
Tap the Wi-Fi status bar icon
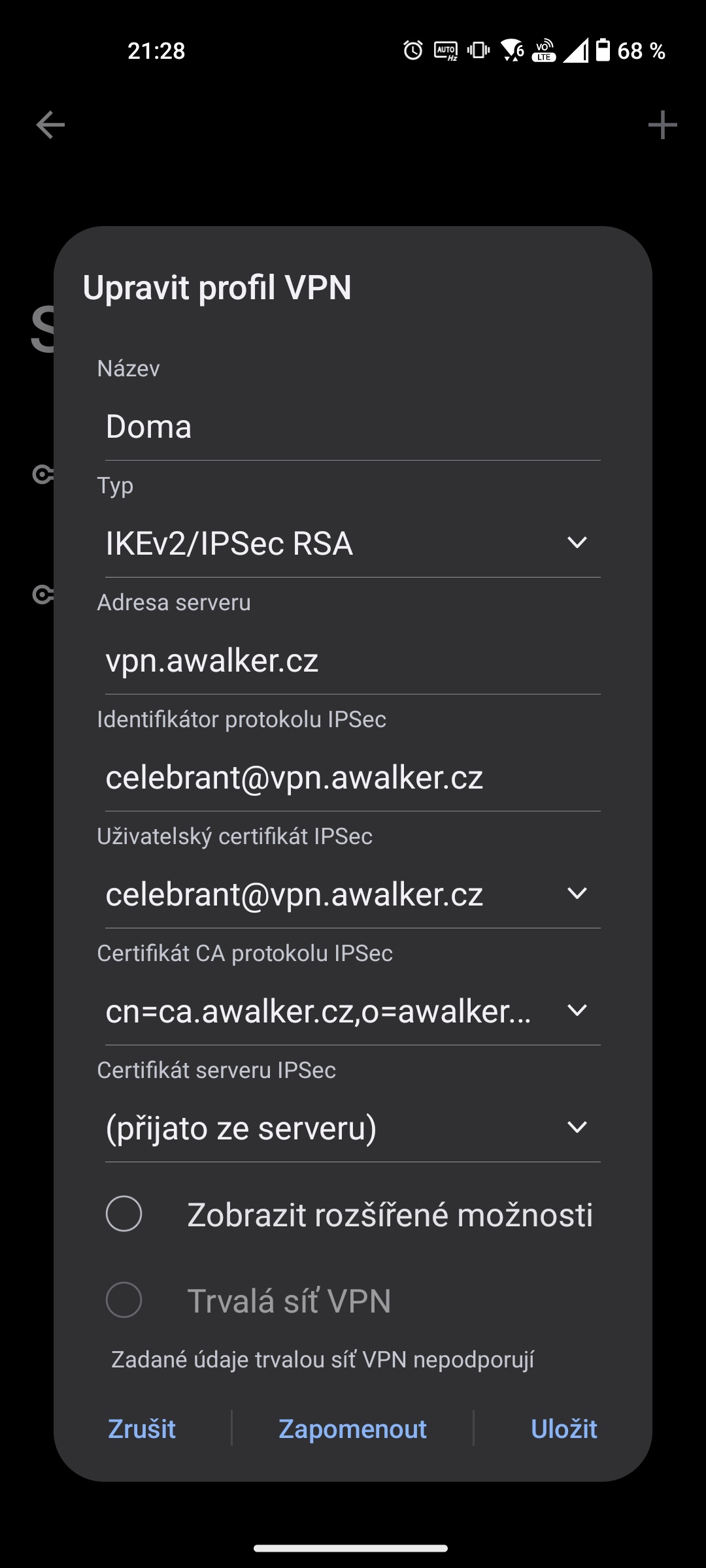[511, 51]
